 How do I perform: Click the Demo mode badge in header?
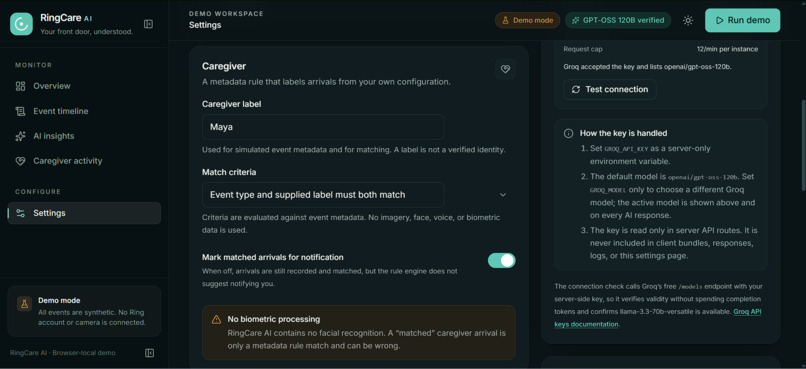(x=527, y=20)
